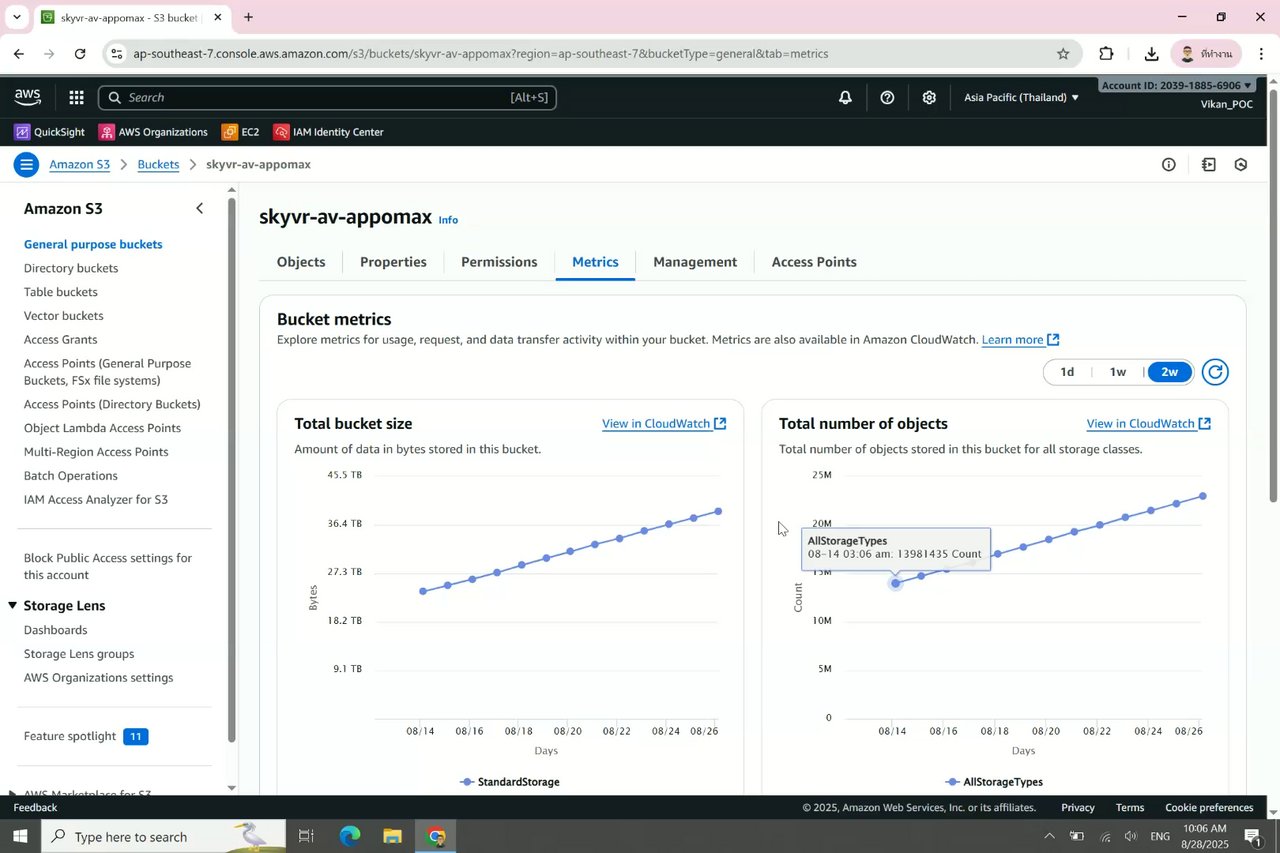Click the last data point on objects chart
This screenshot has width=1280, height=853.
(x=1203, y=496)
